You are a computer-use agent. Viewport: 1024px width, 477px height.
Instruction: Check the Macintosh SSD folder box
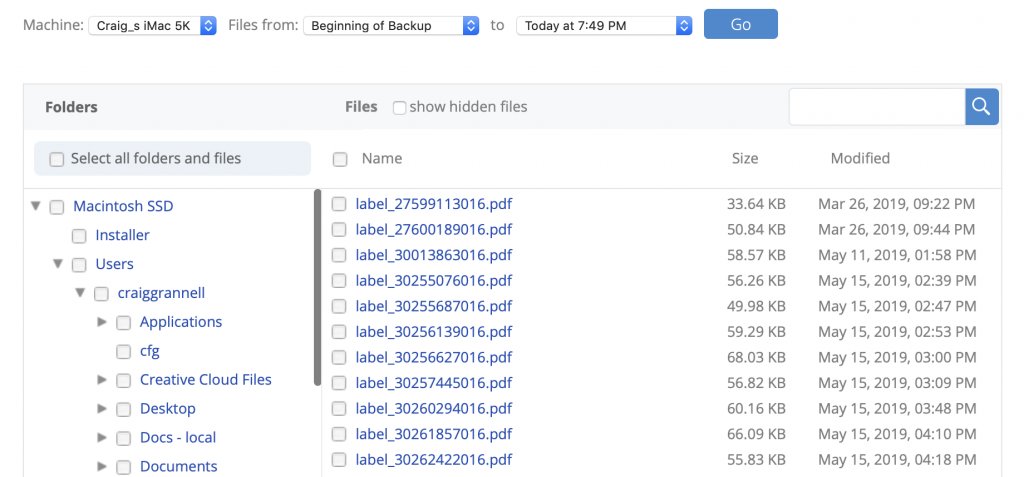(x=57, y=207)
